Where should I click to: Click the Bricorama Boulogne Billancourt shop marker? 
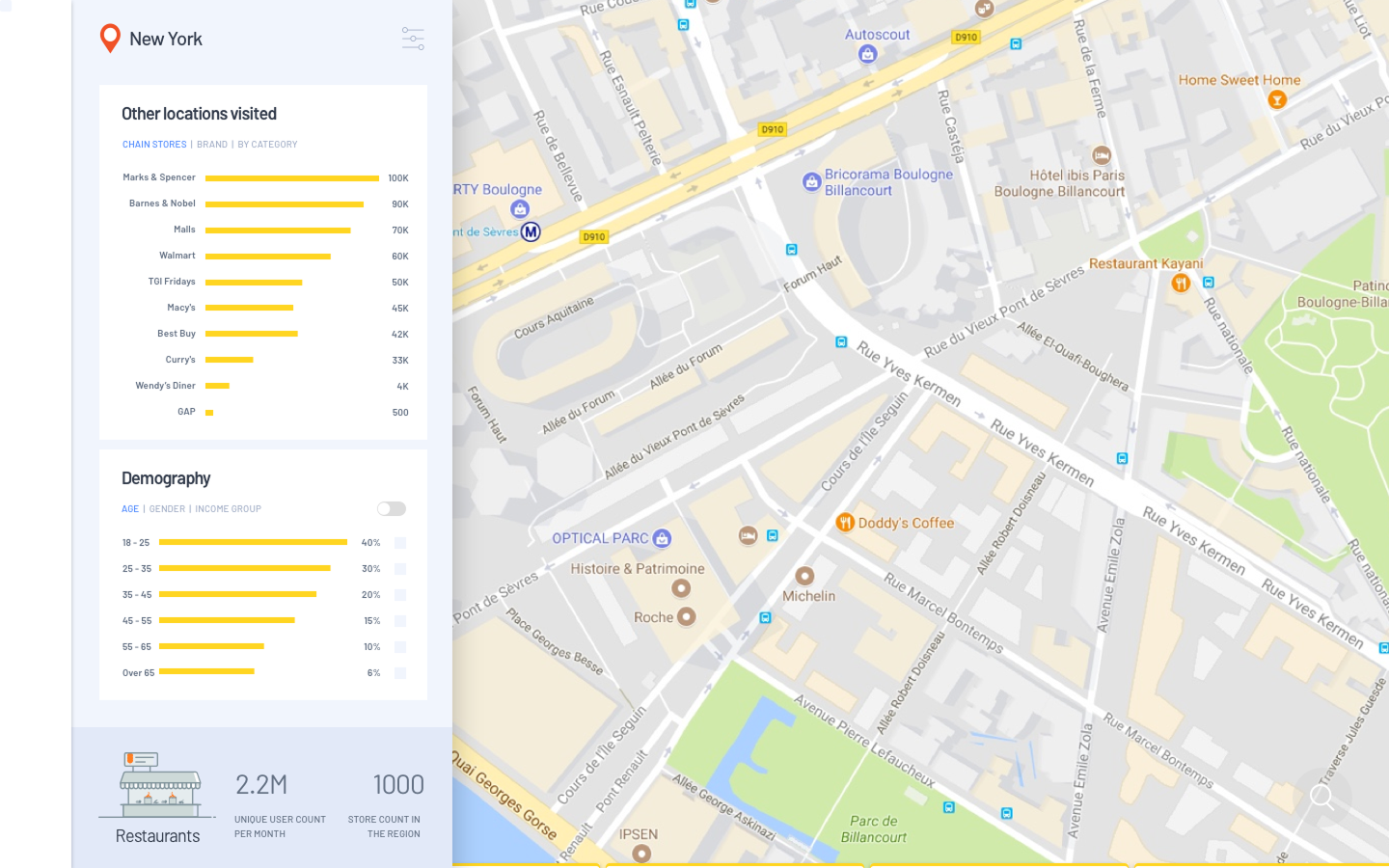[812, 181]
